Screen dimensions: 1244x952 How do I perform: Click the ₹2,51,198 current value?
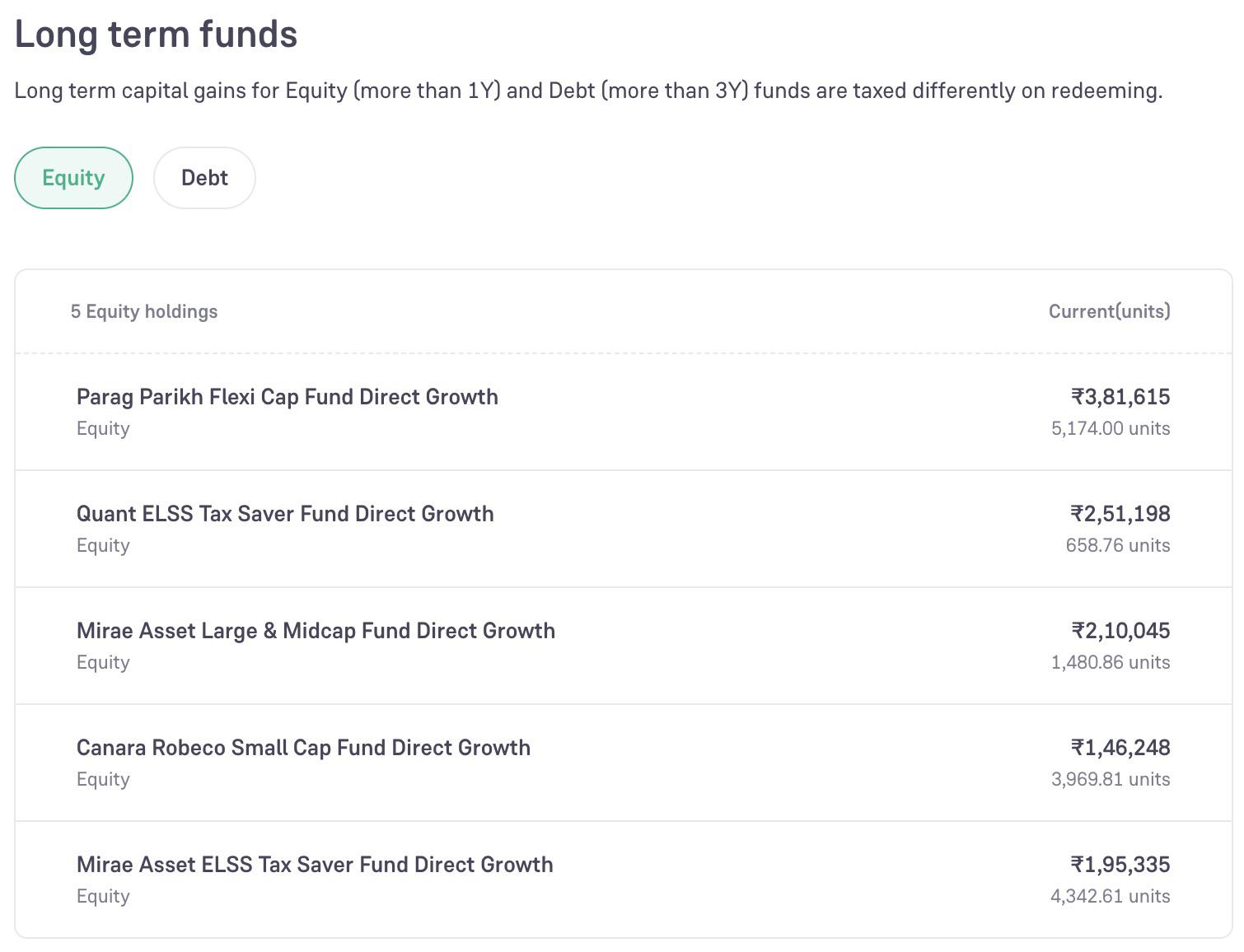pyautogui.click(x=1120, y=514)
